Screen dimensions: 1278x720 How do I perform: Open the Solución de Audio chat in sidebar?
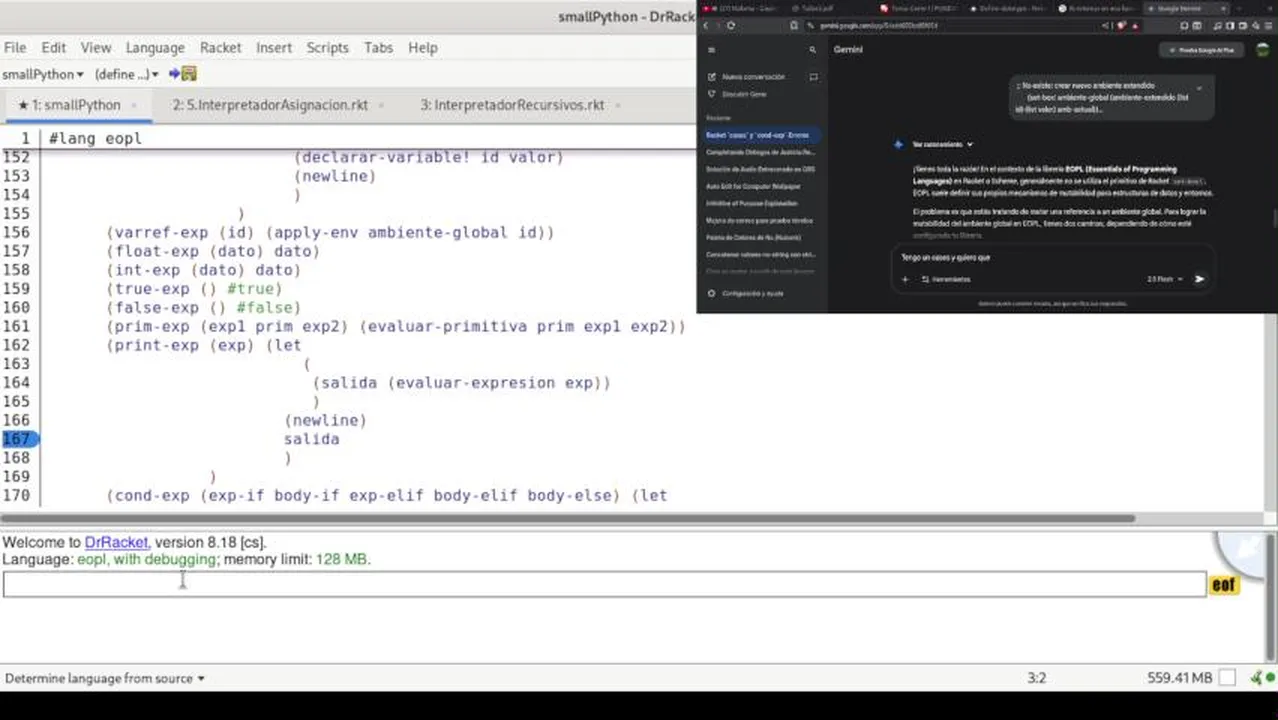coord(760,169)
